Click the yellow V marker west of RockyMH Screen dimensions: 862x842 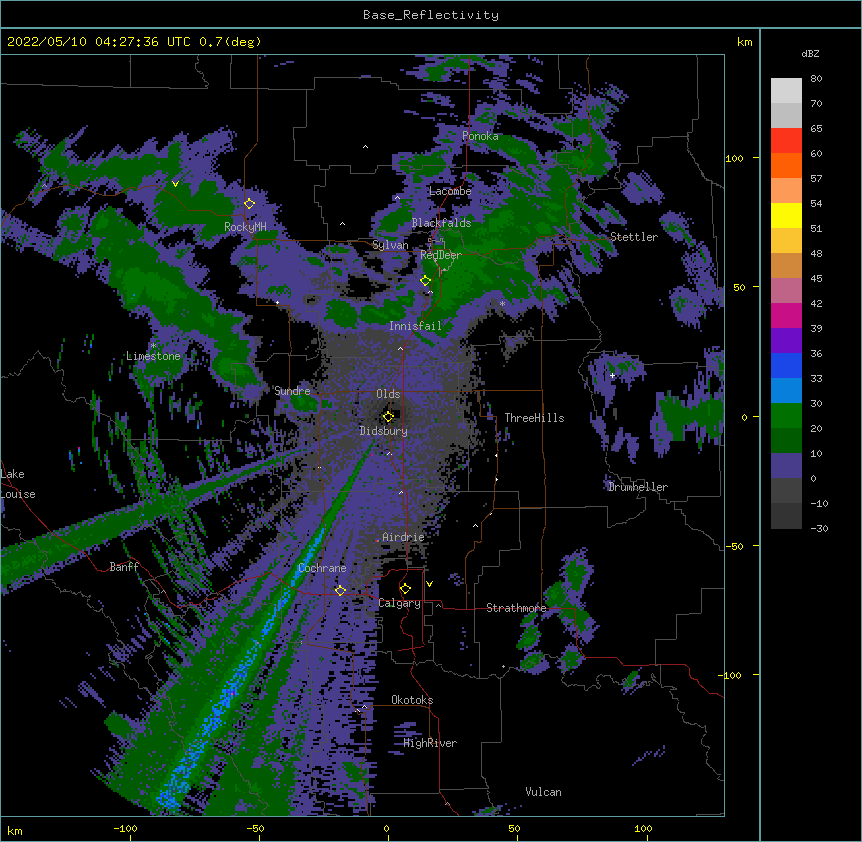pos(175,184)
